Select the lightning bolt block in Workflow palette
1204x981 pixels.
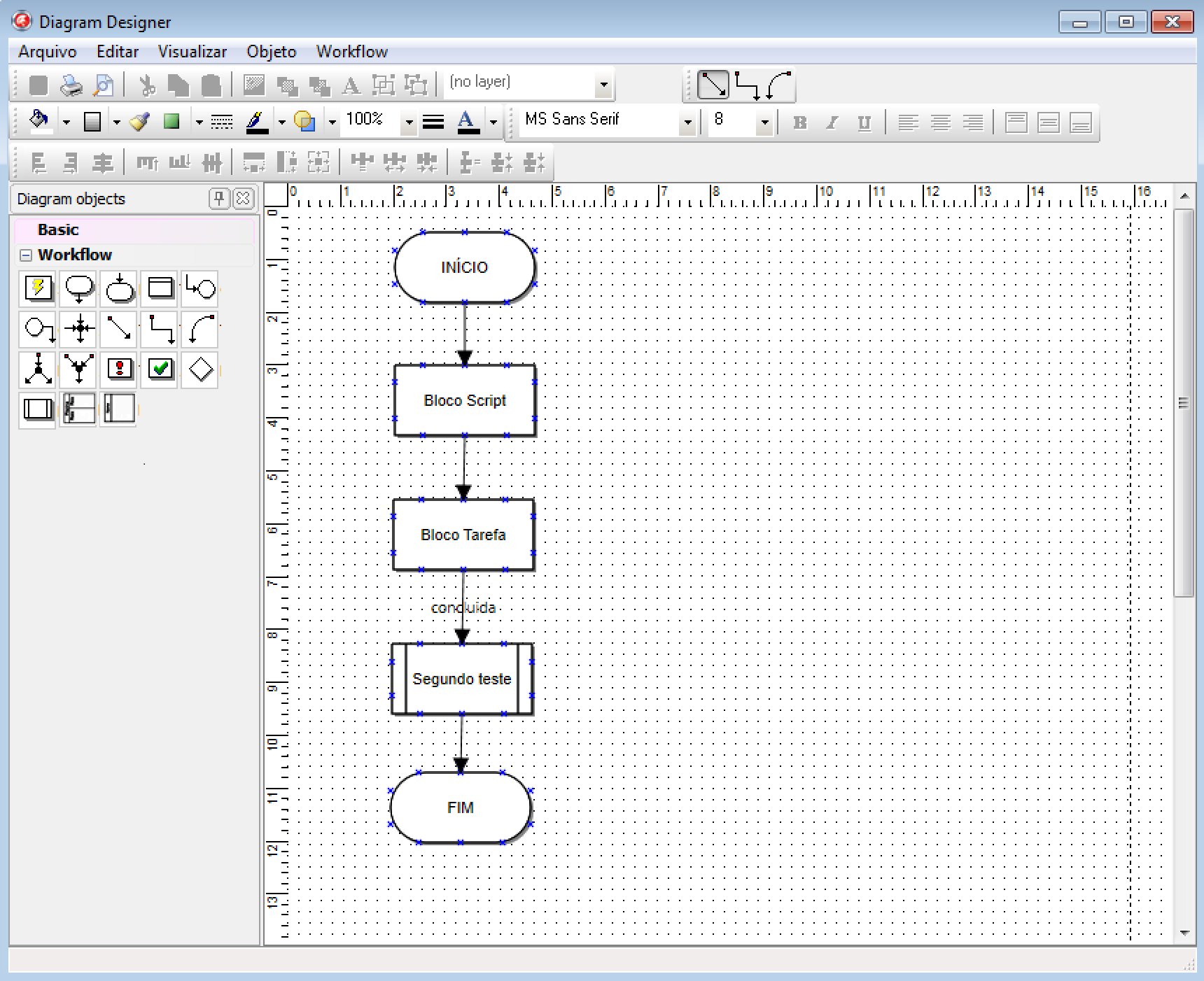(x=38, y=288)
